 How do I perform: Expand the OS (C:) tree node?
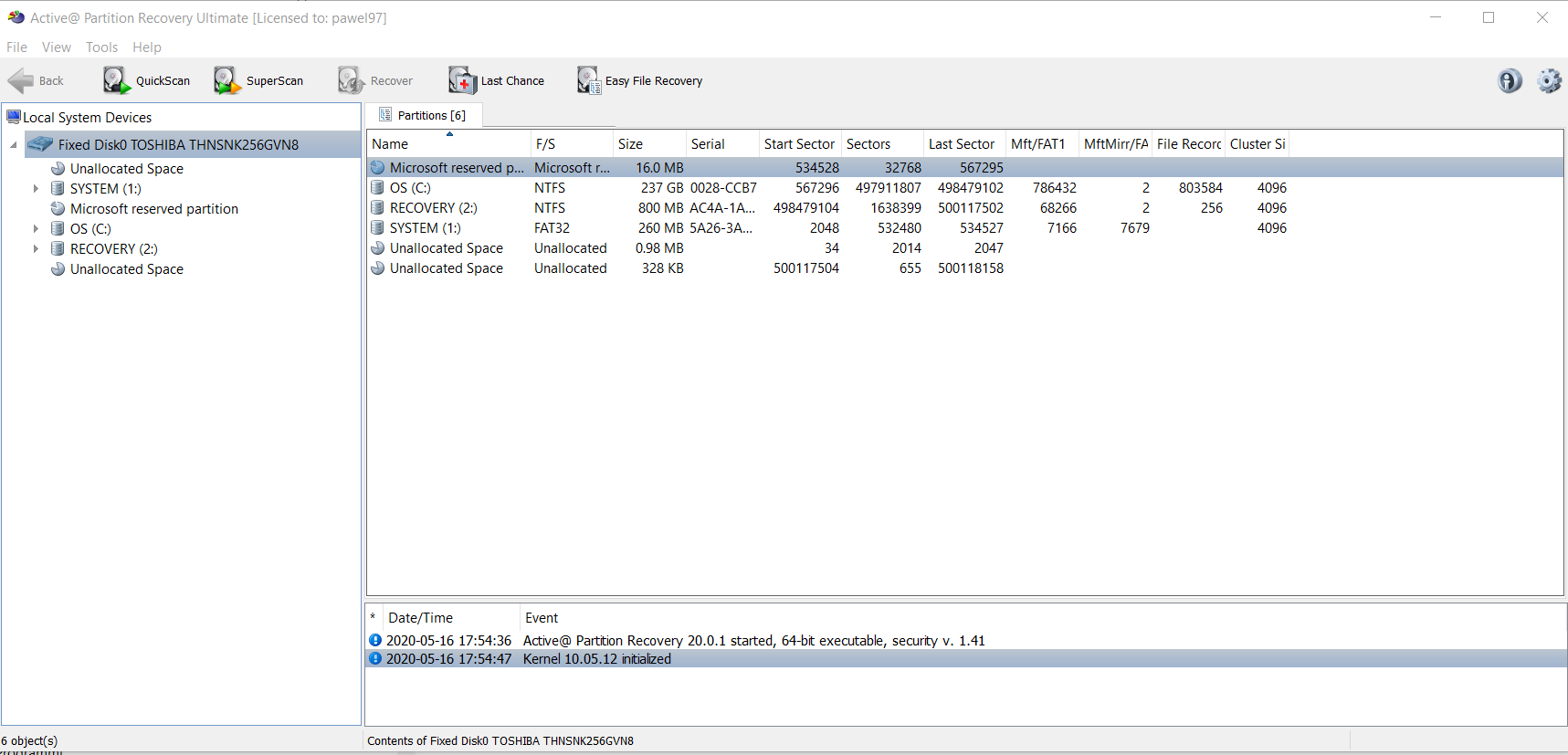coord(36,229)
